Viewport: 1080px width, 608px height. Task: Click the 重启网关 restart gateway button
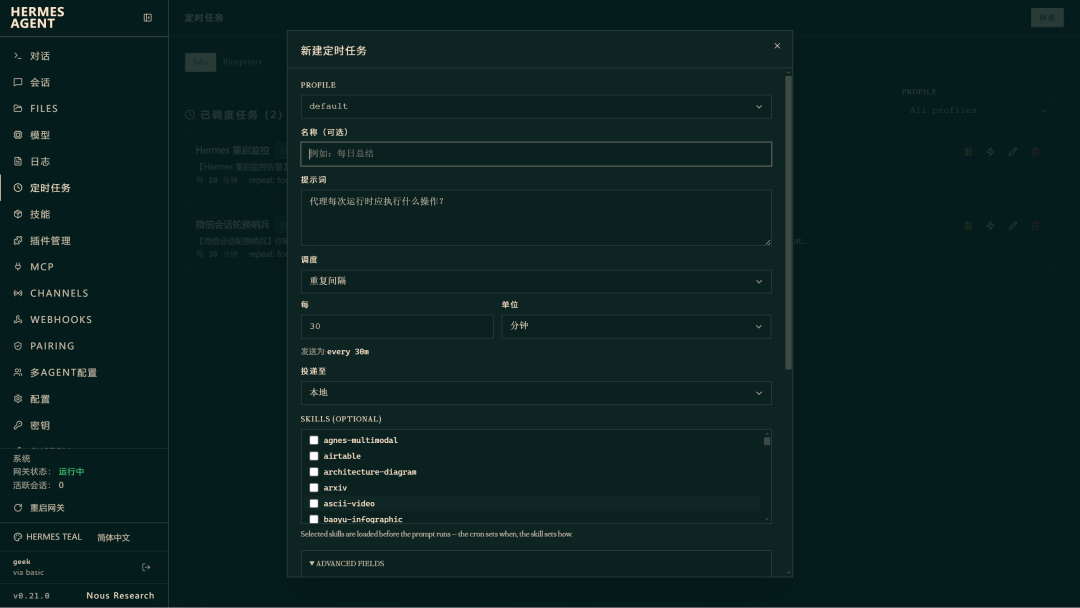[39, 508]
